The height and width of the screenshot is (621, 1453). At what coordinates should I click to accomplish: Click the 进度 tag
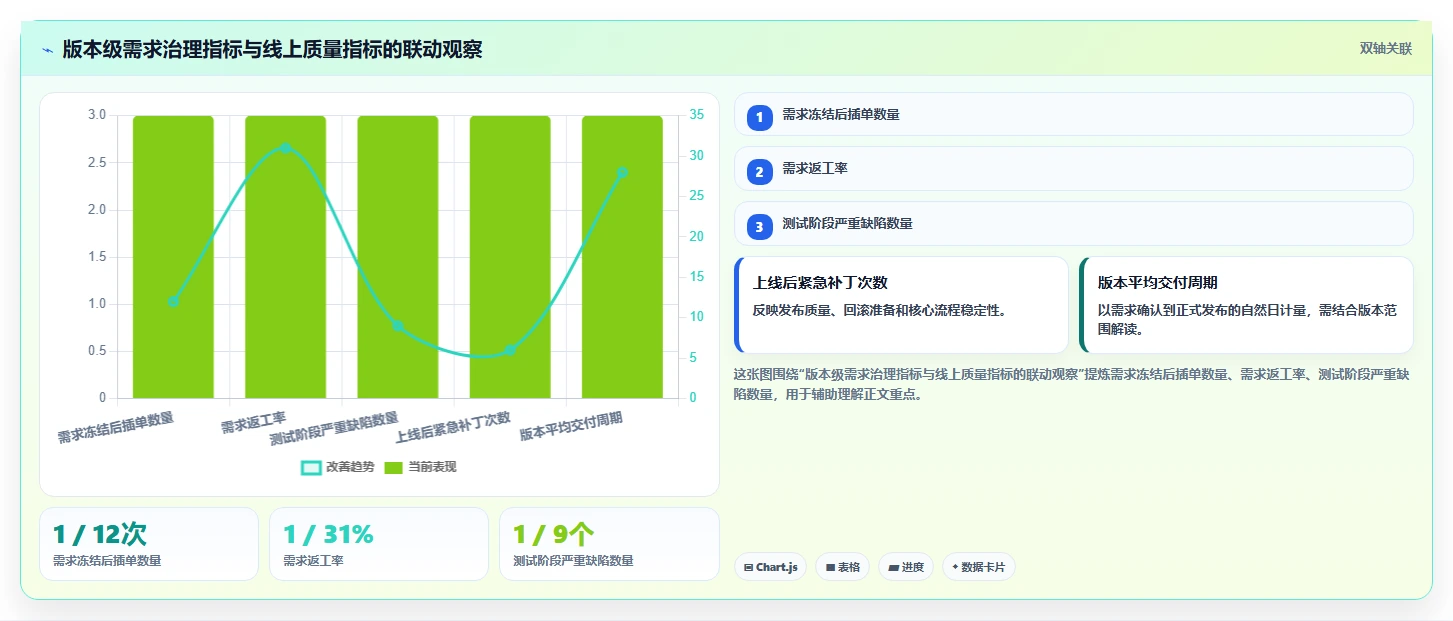(906, 567)
